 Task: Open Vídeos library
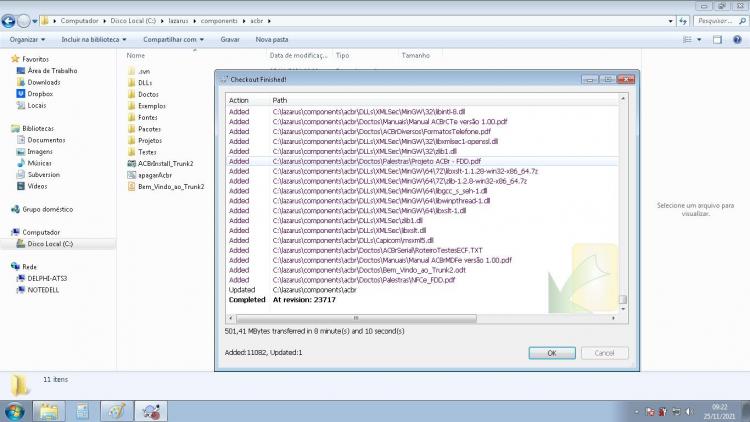click(x=32, y=186)
